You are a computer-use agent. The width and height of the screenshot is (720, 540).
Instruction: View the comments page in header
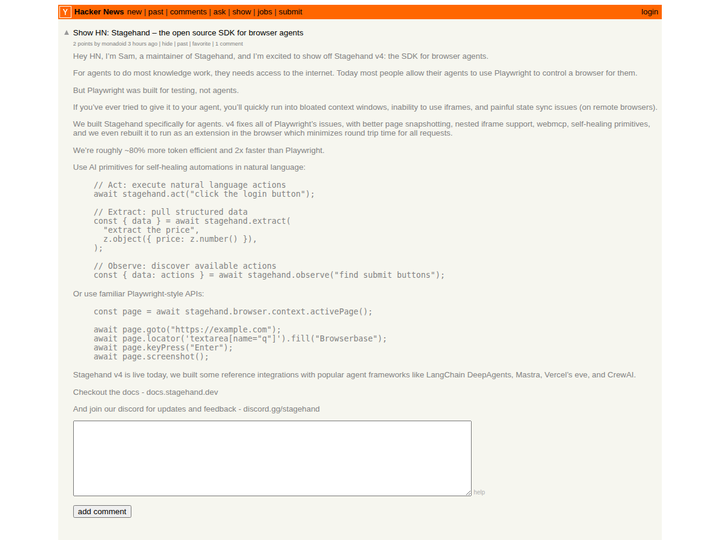[x=188, y=12]
